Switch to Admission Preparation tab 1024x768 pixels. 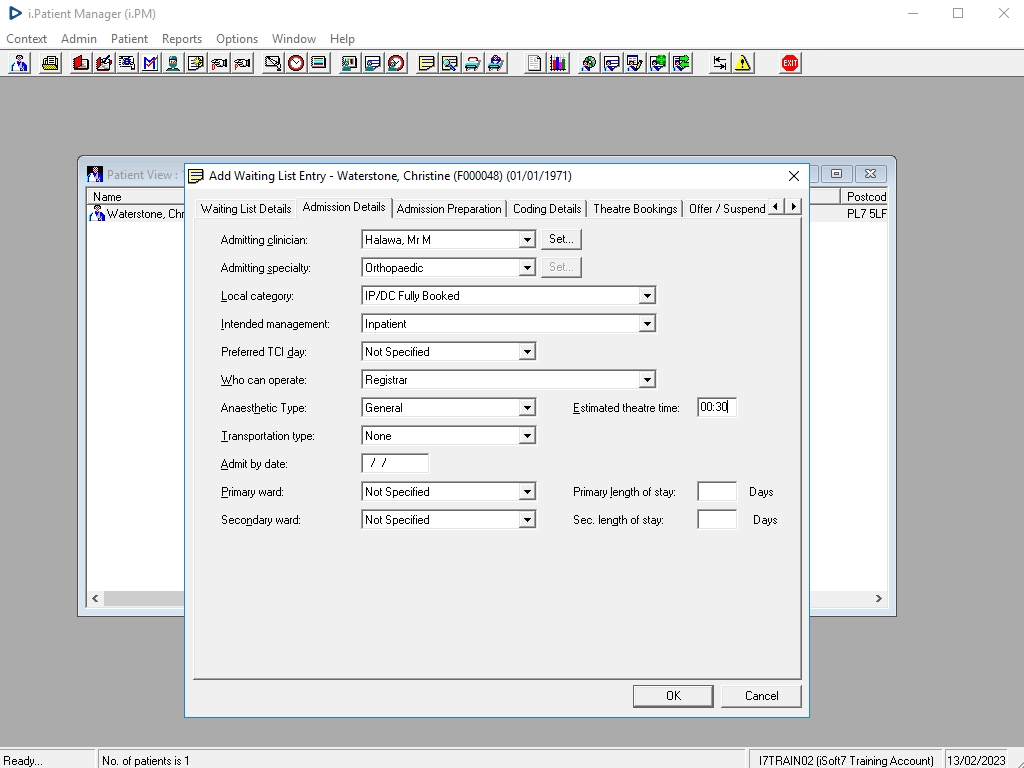pyautogui.click(x=449, y=209)
